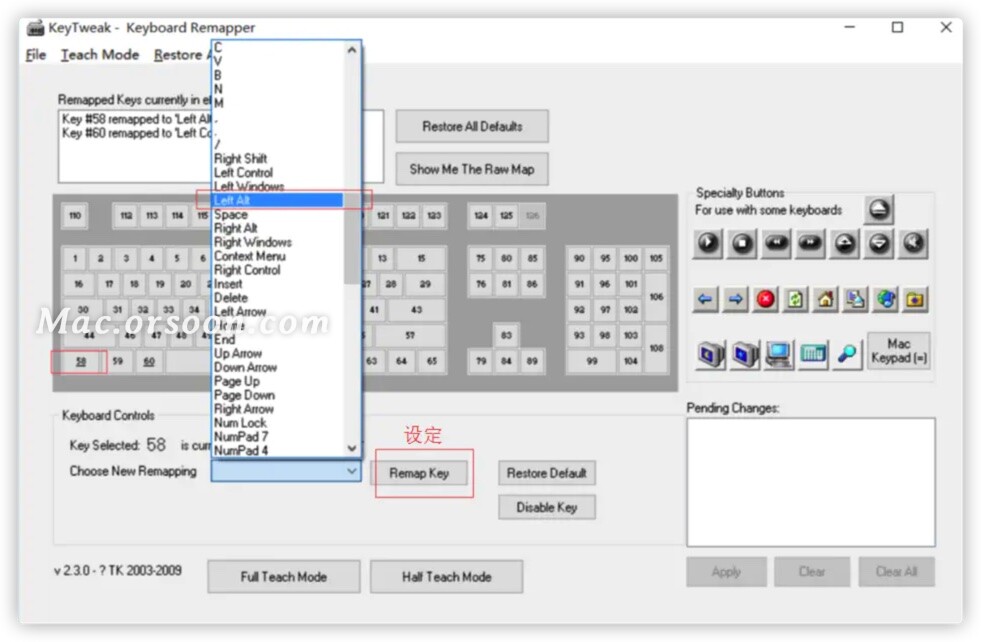Select the 'Key #58 remapped to' entry
The width and height of the screenshot is (981, 642).
[x=136, y=119]
